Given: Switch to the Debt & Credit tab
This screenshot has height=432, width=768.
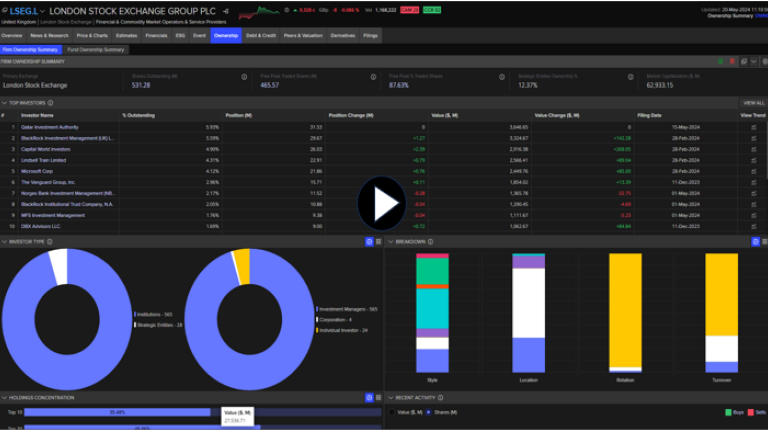Looking at the screenshot, I should pos(260,35).
